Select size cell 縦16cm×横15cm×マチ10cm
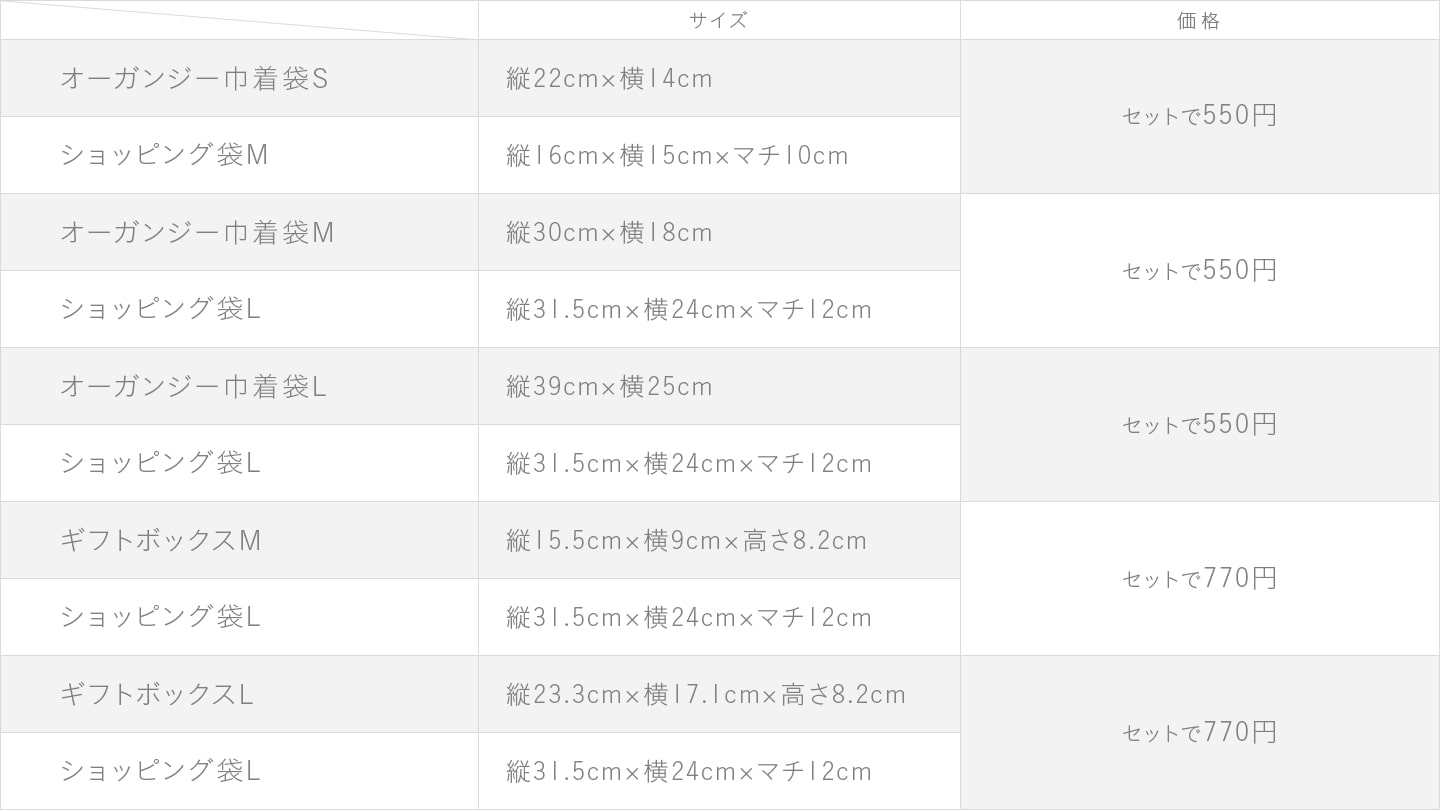The image size is (1440, 810). 677,156
